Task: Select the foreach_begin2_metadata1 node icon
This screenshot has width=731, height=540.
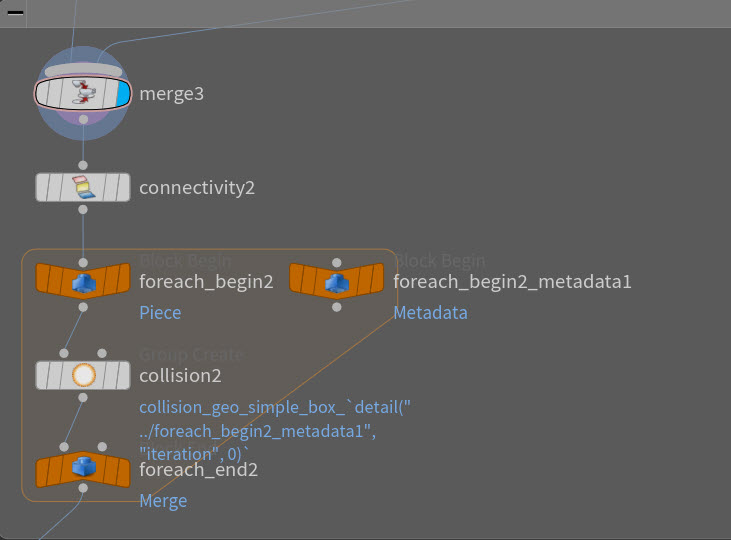Action: (x=337, y=283)
